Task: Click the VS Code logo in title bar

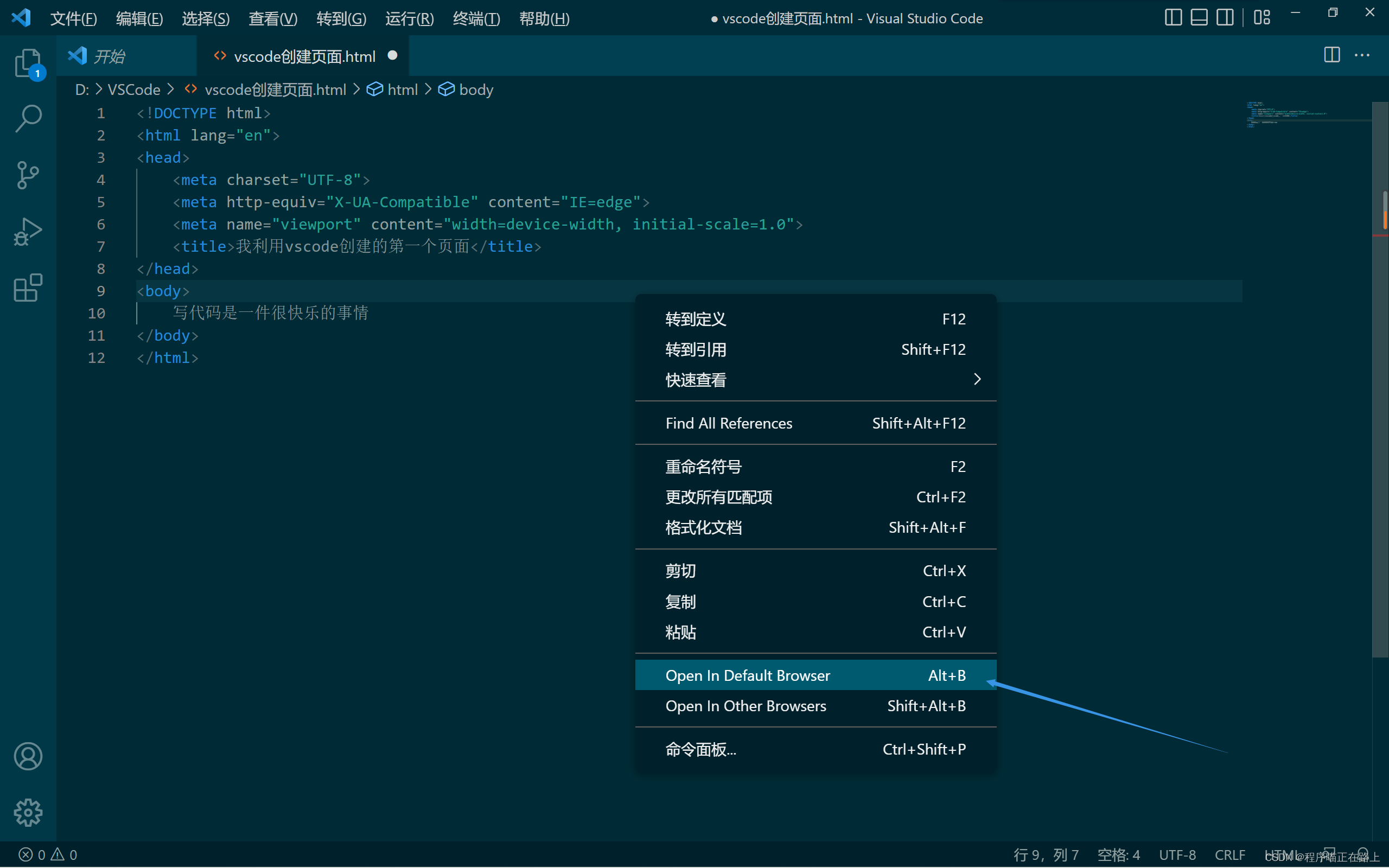Action: coord(21,18)
